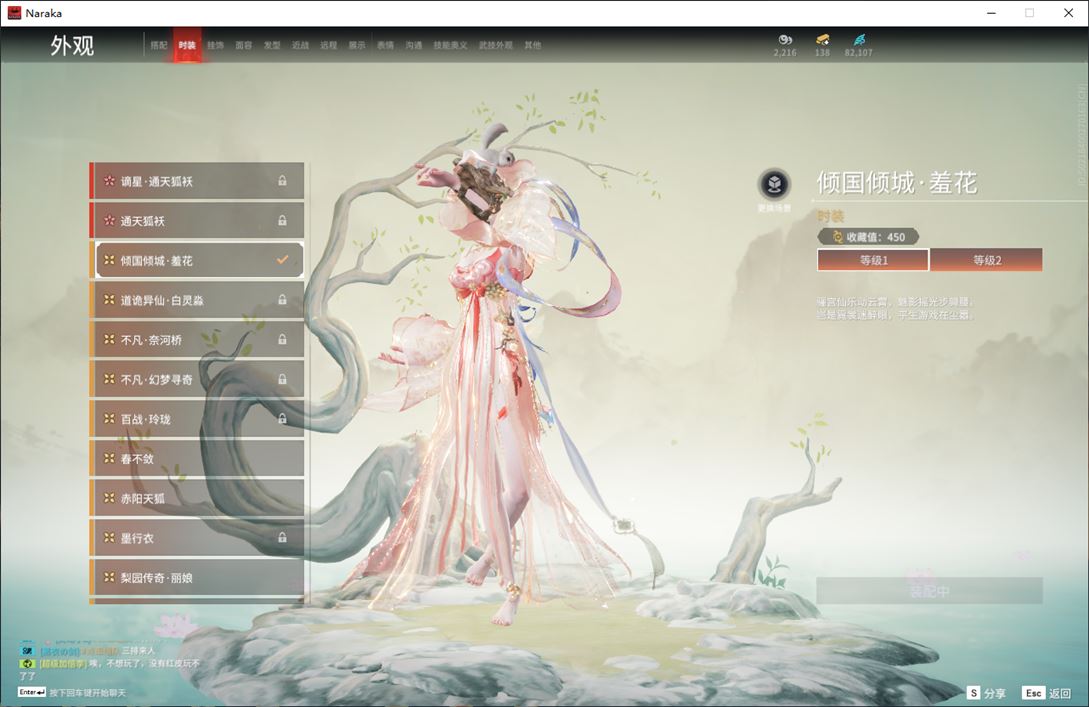Viewport: 1089px width, 707px height.
Task: Open the 搭配 tab
Action: 159,45
